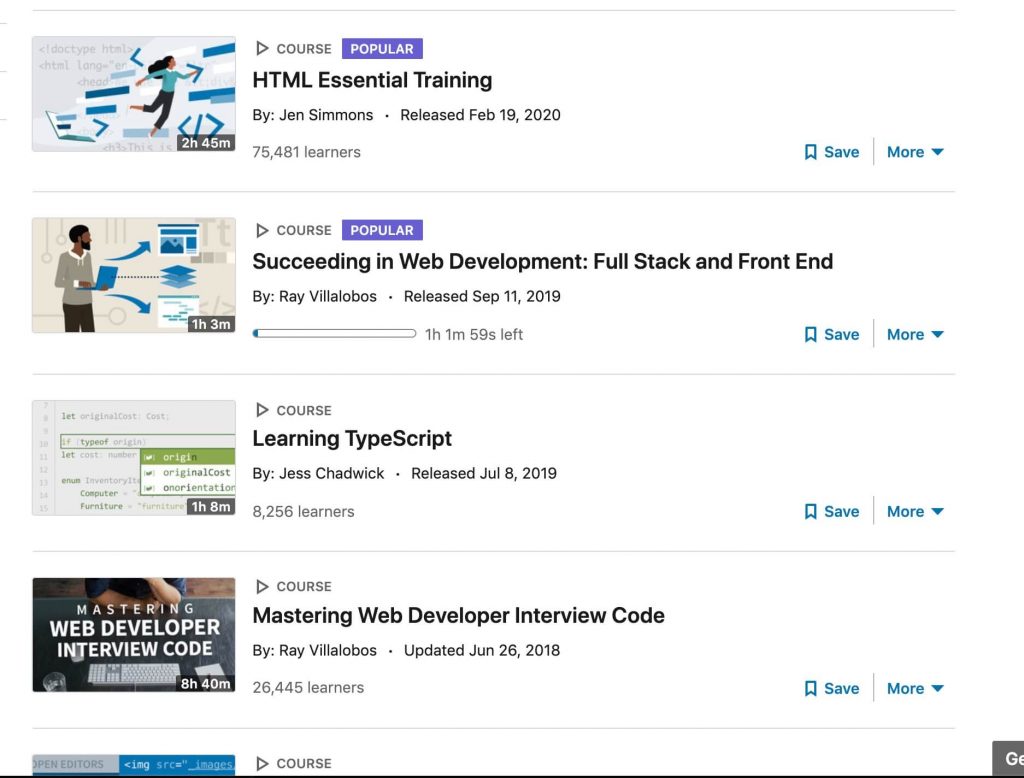
Task: Open the HTML Essential Training course title
Action: (372, 80)
